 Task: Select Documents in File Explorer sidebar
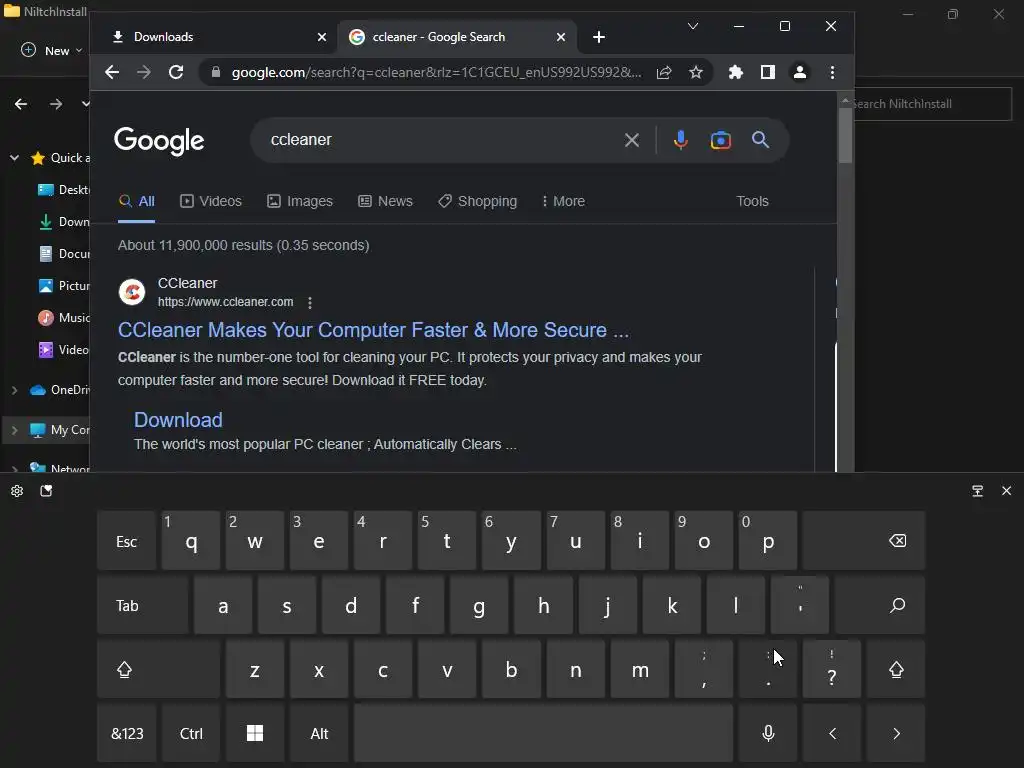[x=63, y=253]
